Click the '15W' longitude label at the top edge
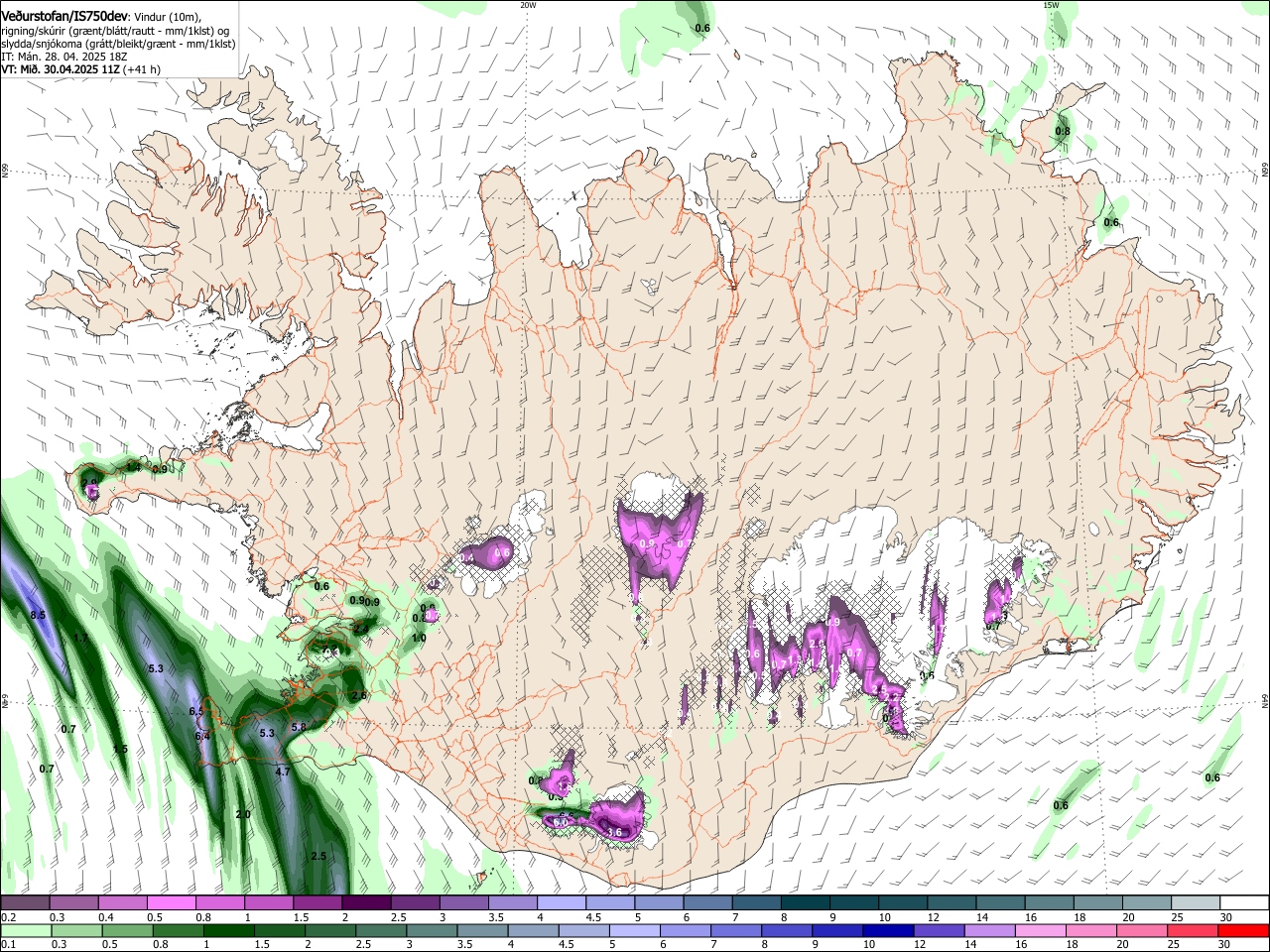This screenshot has height=952, width=1270. click(1050, 4)
